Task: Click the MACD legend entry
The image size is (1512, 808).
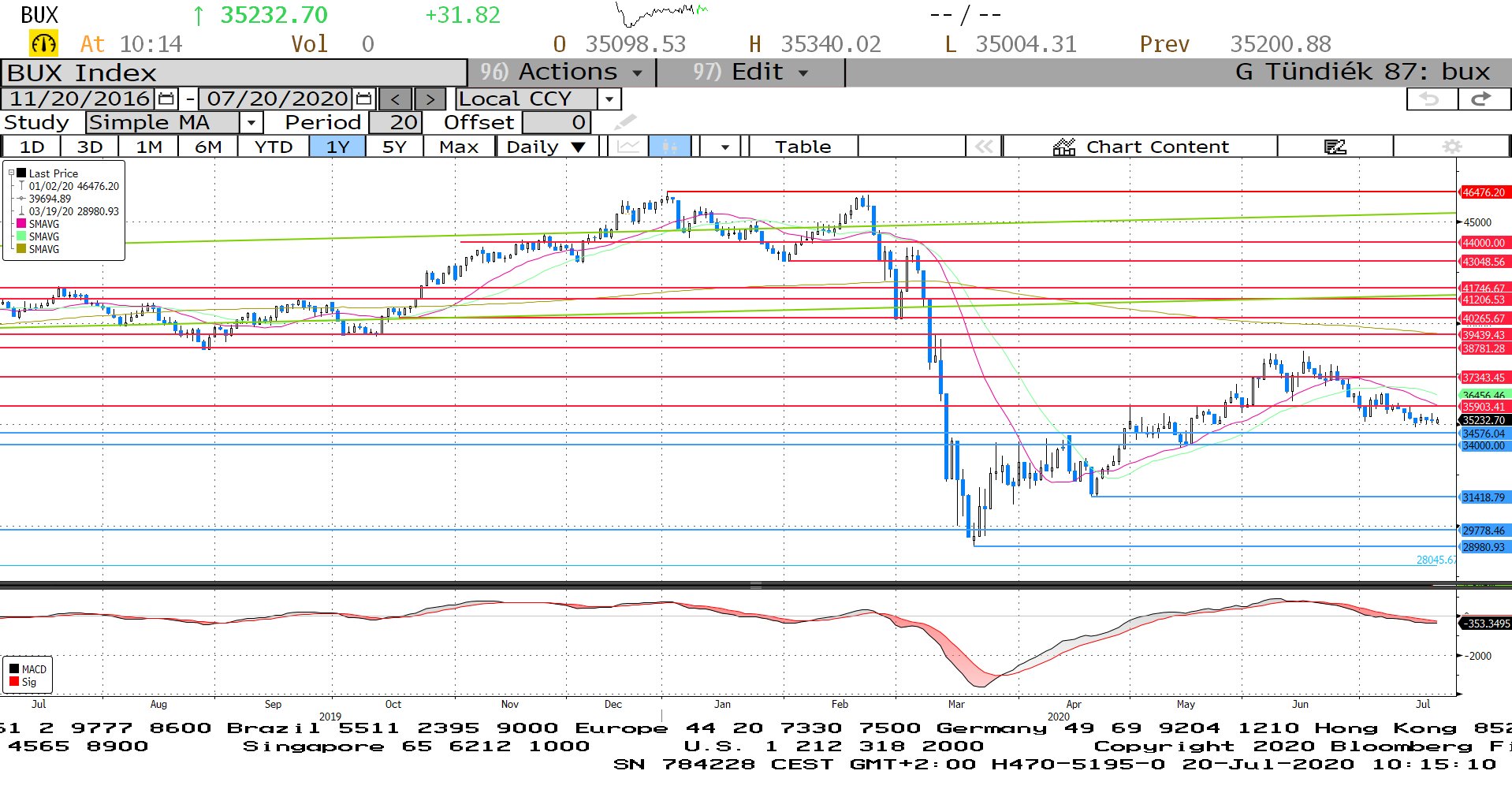Action: click(28, 669)
